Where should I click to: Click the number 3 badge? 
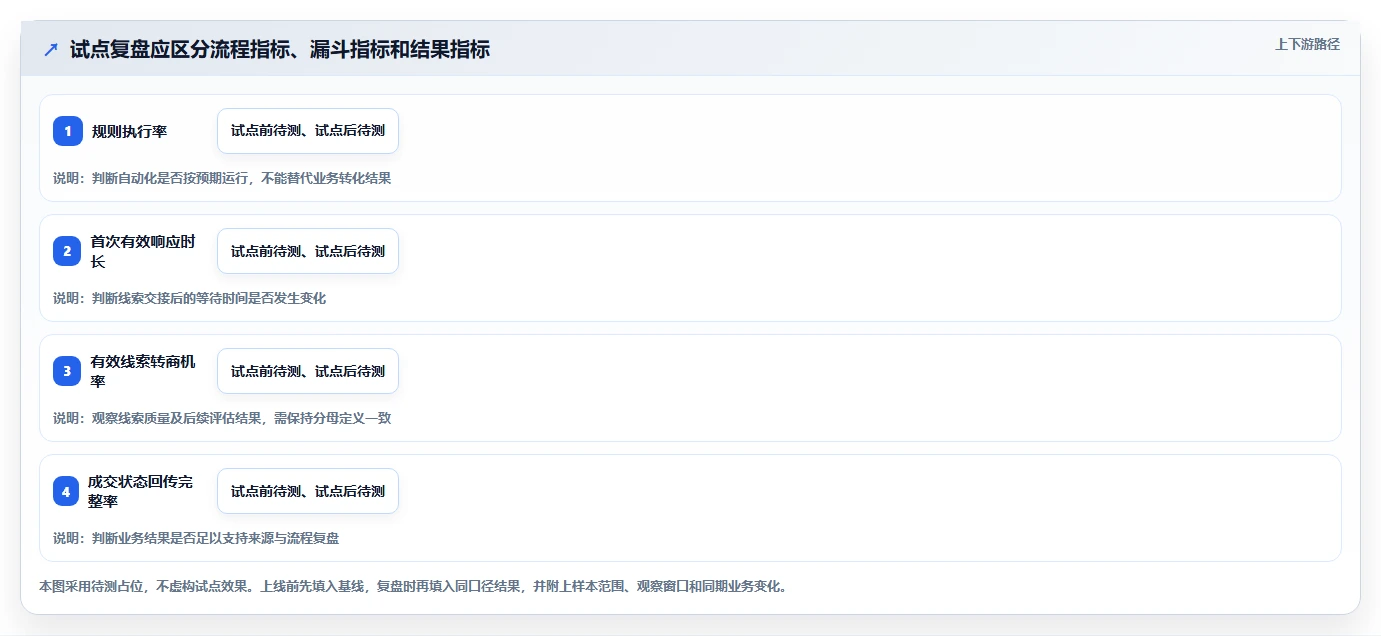point(68,371)
